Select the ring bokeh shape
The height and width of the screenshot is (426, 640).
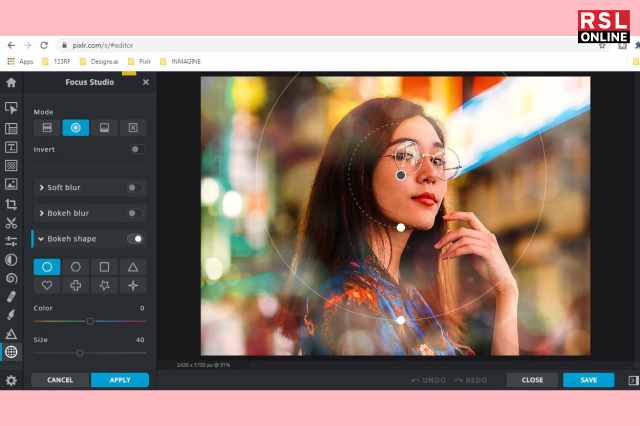(76, 267)
